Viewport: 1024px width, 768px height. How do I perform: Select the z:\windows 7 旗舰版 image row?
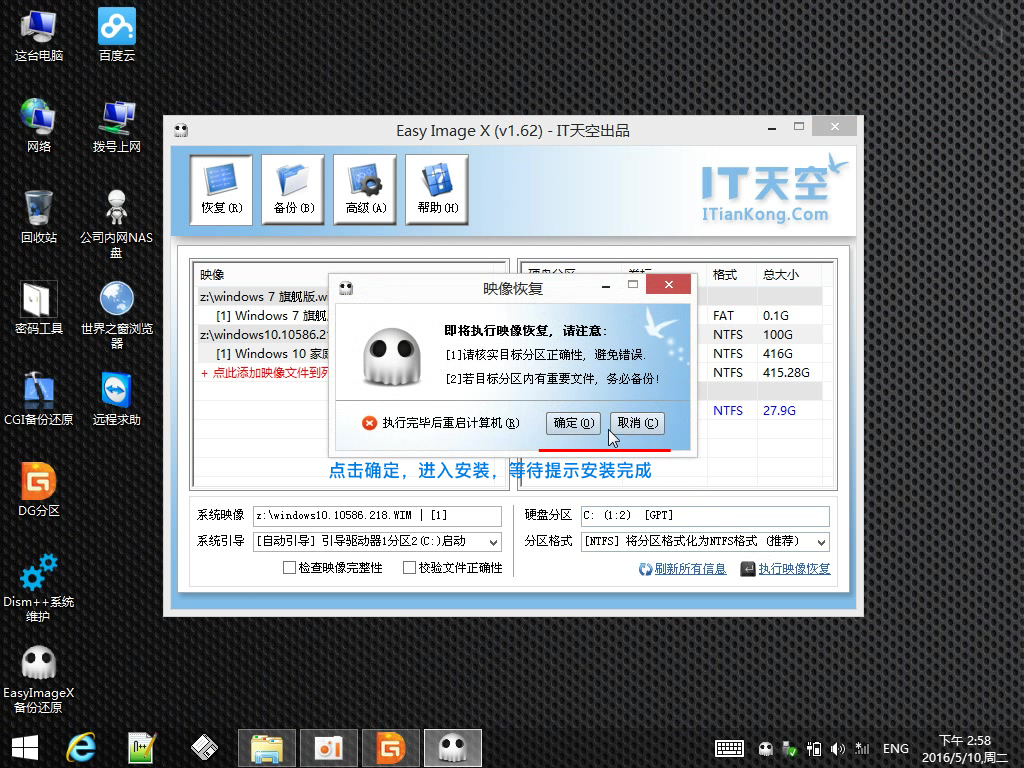[263, 296]
